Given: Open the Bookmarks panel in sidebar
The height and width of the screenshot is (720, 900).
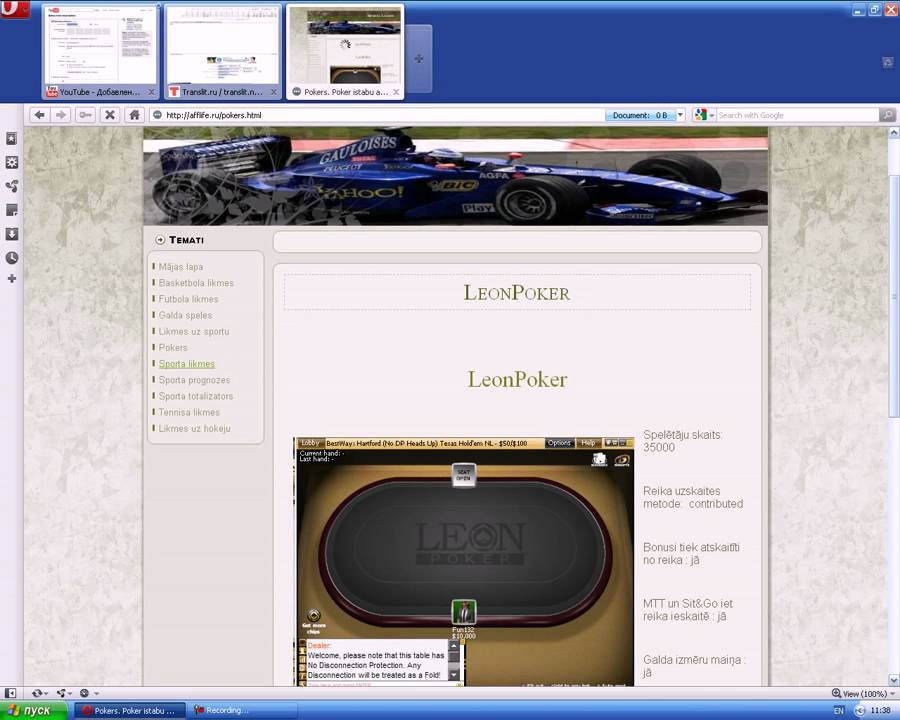Looking at the screenshot, I should [x=11, y=138].
